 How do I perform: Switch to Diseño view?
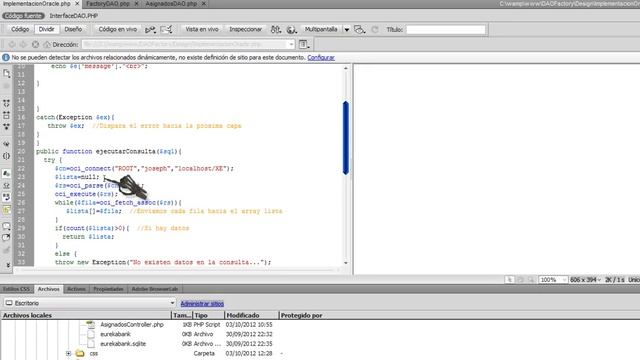[73, 29]
